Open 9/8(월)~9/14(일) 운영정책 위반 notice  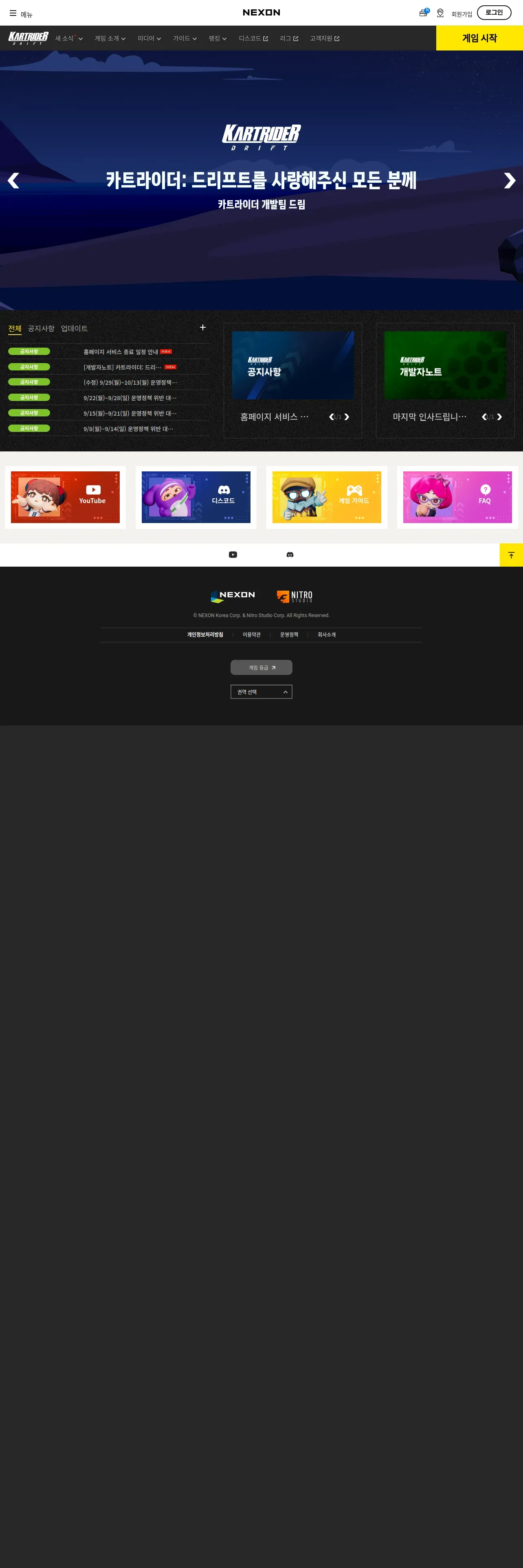click(128, 429)
